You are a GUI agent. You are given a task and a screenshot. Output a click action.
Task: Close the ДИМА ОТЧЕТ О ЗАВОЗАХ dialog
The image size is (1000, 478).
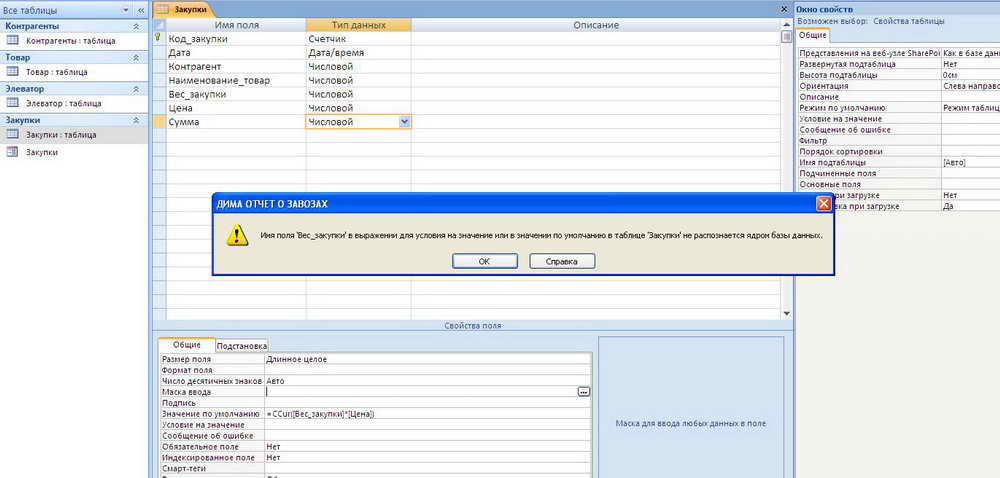pos(823,204)
